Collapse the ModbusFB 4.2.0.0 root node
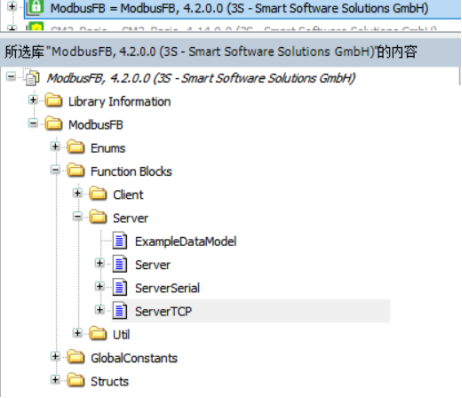Image resolution: width=462 pixels, height=398 pixels. (x=11, y=77)
